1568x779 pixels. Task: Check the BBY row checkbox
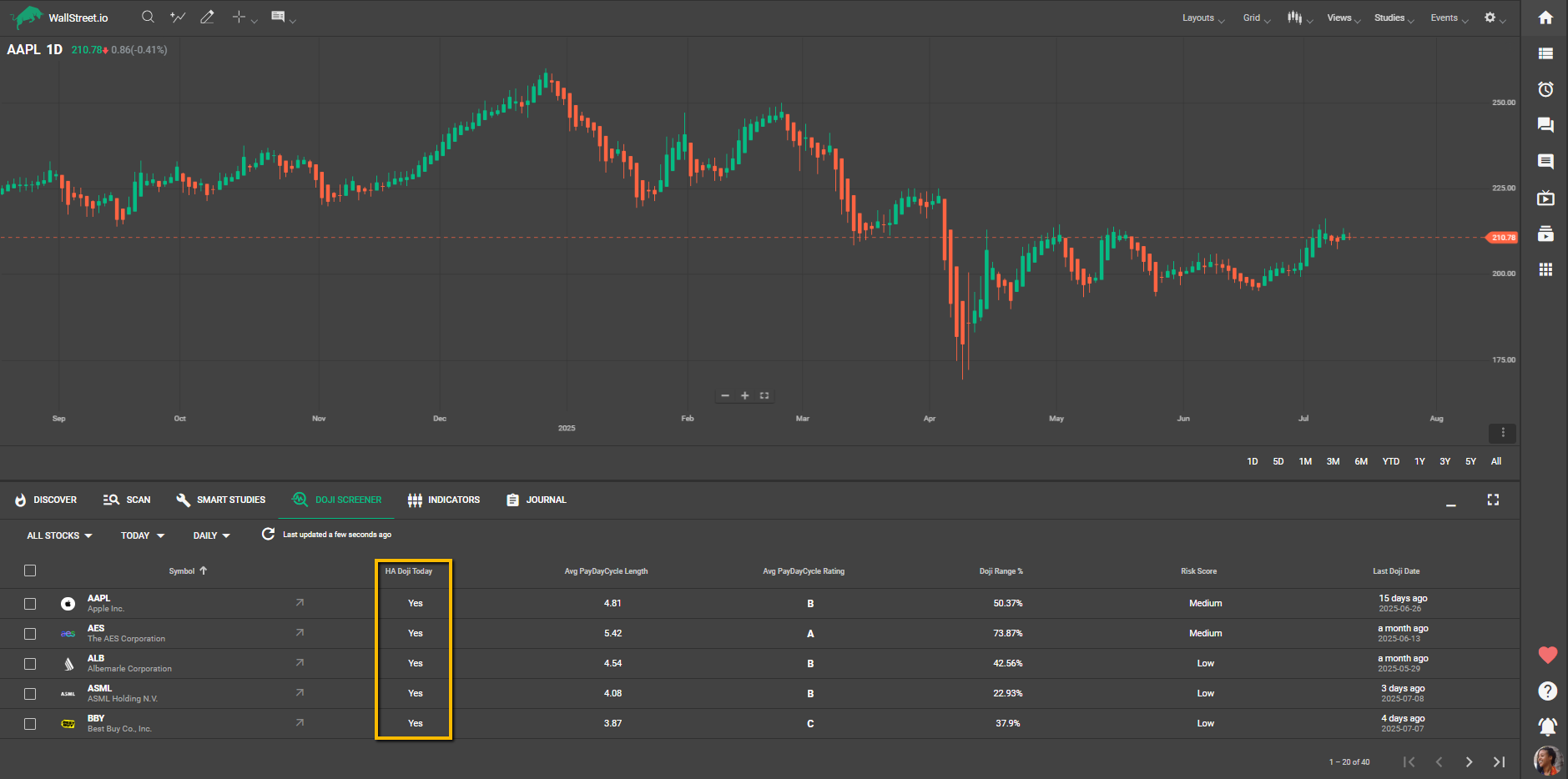[x=30, y=724]
